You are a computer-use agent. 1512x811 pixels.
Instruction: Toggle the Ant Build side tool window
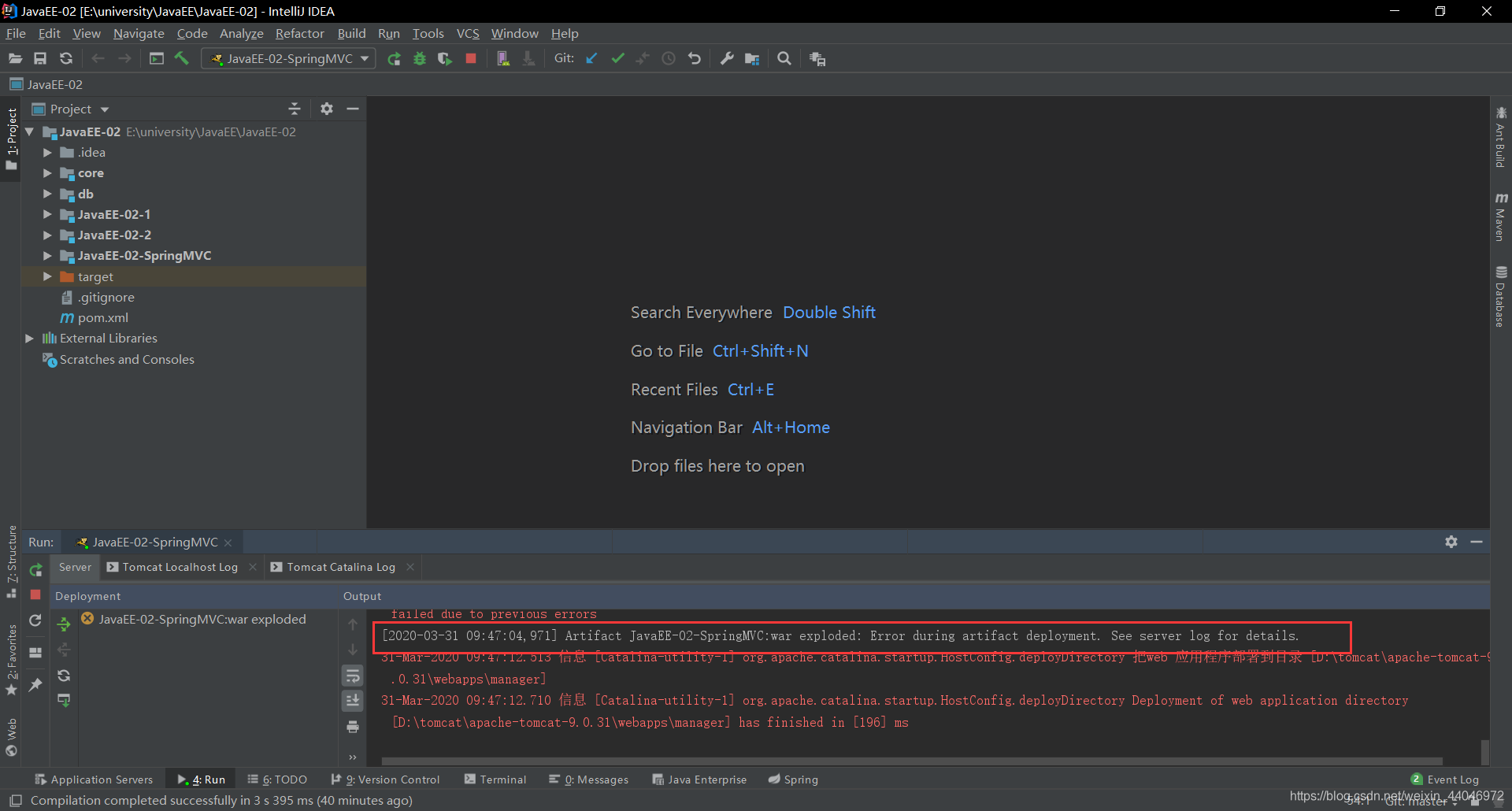[x=1501, y=136]
